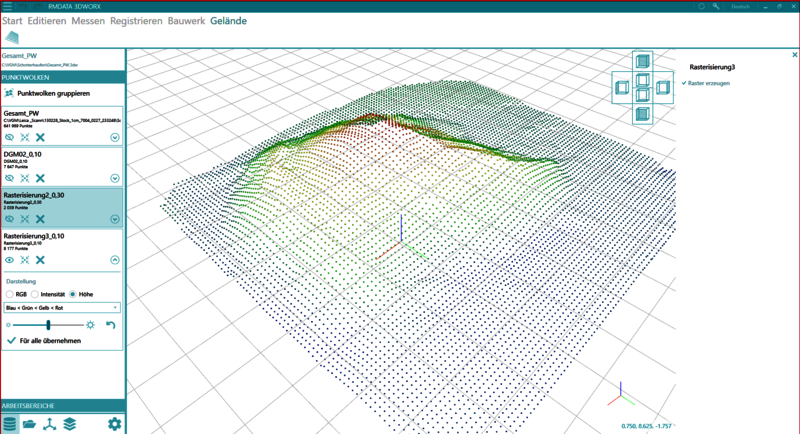This screenshot has width=800, height=434.
Task: Click the rasterize terrain ribbon icon
Action: click(x=12, y=37)
